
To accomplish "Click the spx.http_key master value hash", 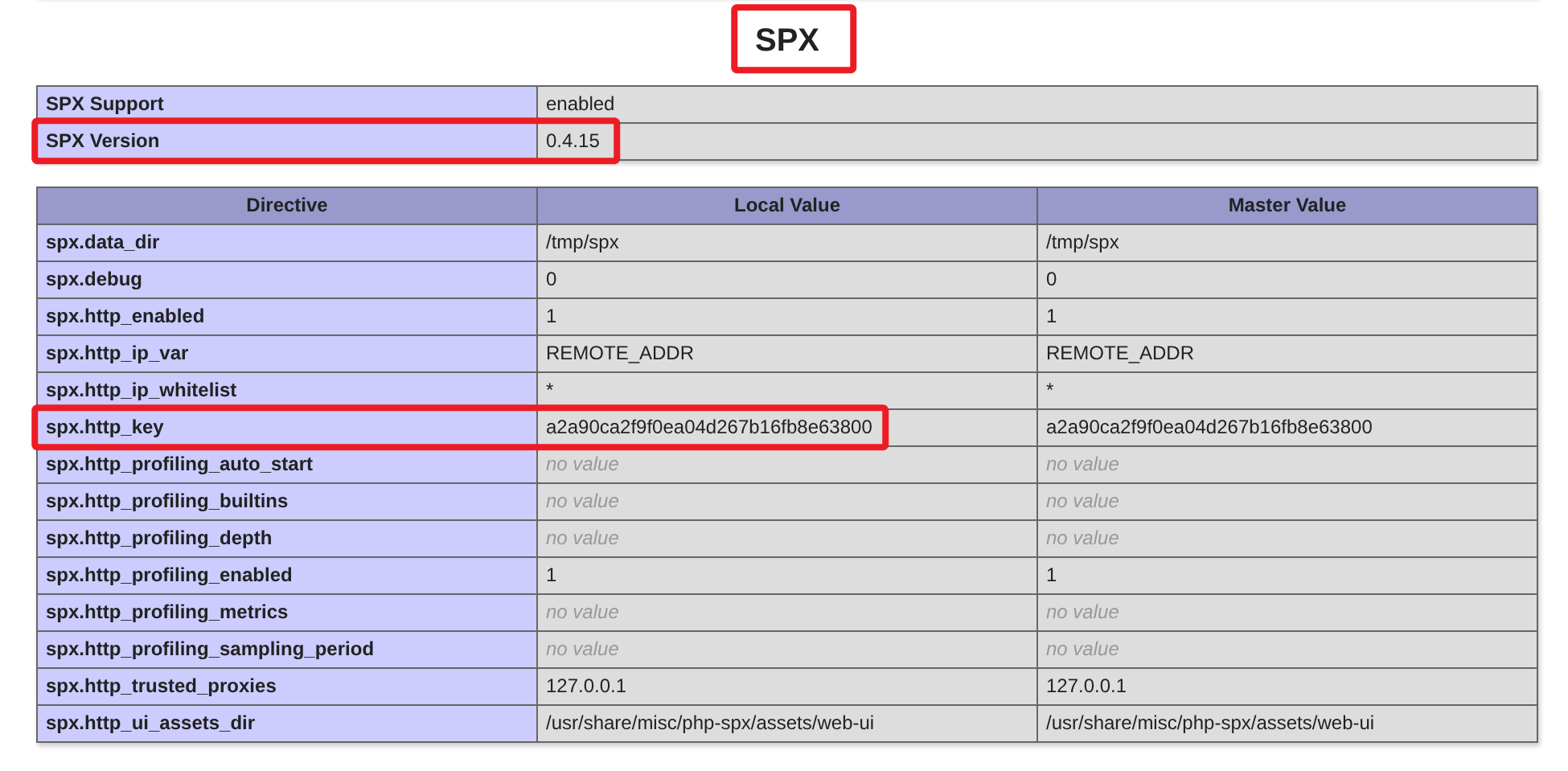I will (x=1209, y=427).
